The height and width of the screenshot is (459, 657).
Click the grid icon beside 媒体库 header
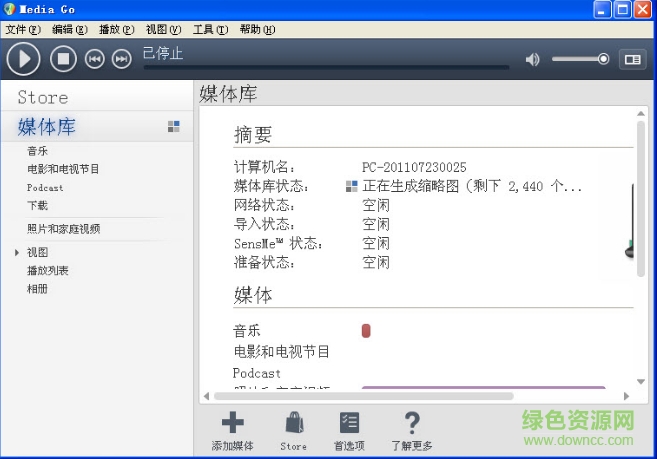click(173, 126)
